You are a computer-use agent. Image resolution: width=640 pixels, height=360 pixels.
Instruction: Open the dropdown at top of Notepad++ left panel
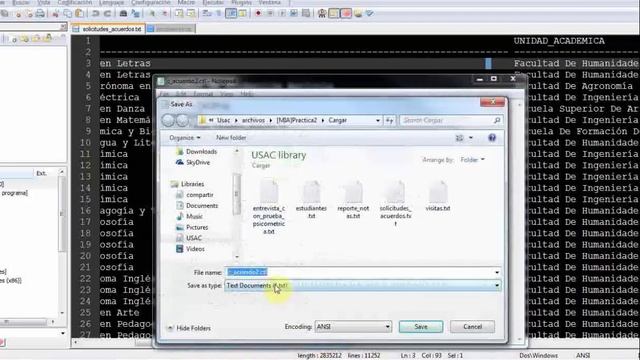pos(63,27)
